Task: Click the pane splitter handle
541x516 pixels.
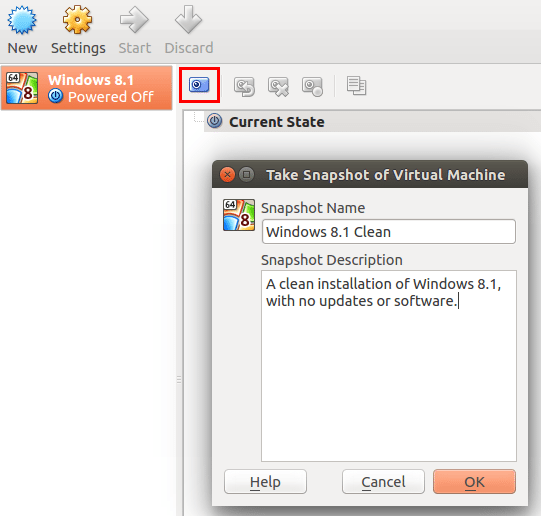Action: coord(179,380)
